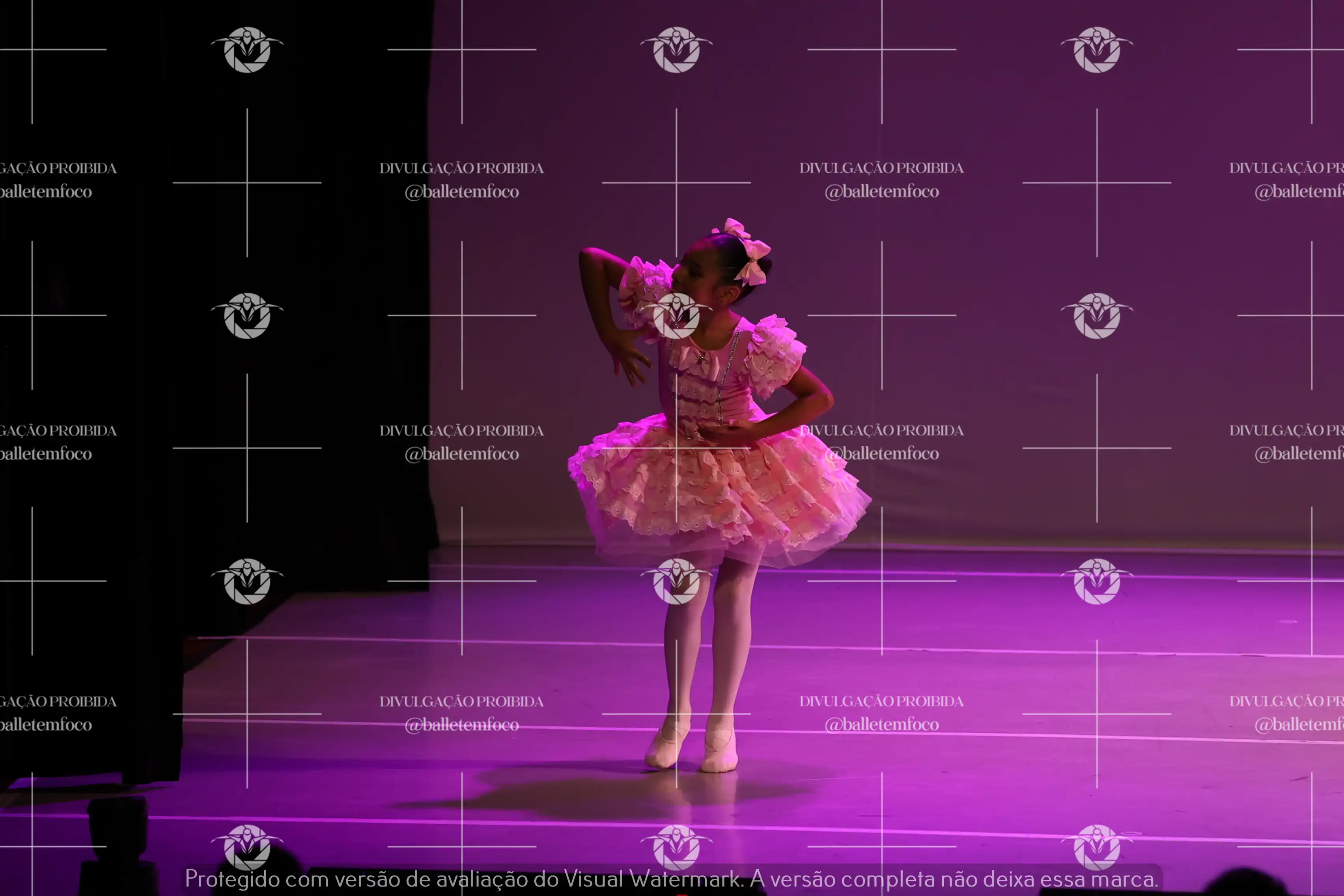The width and height of the screenshot is (1344, 896).
Task: Click the watermark logo at the top center
Action: (x=676, y=50)
